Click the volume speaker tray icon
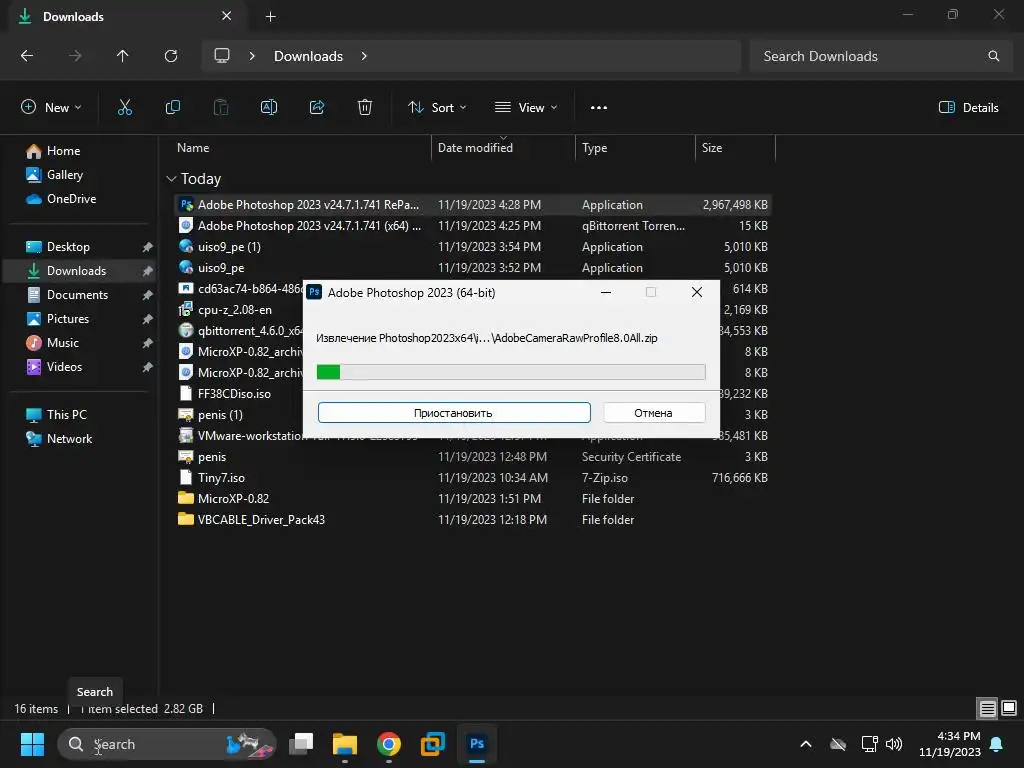This screenshot has width=1024, height=768. (x=894, y=744)
